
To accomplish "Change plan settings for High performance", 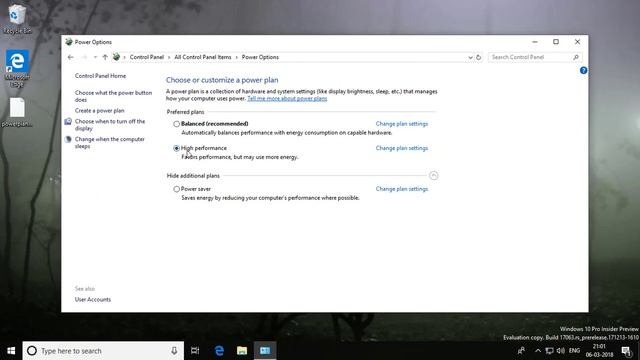I will [402, 148].
